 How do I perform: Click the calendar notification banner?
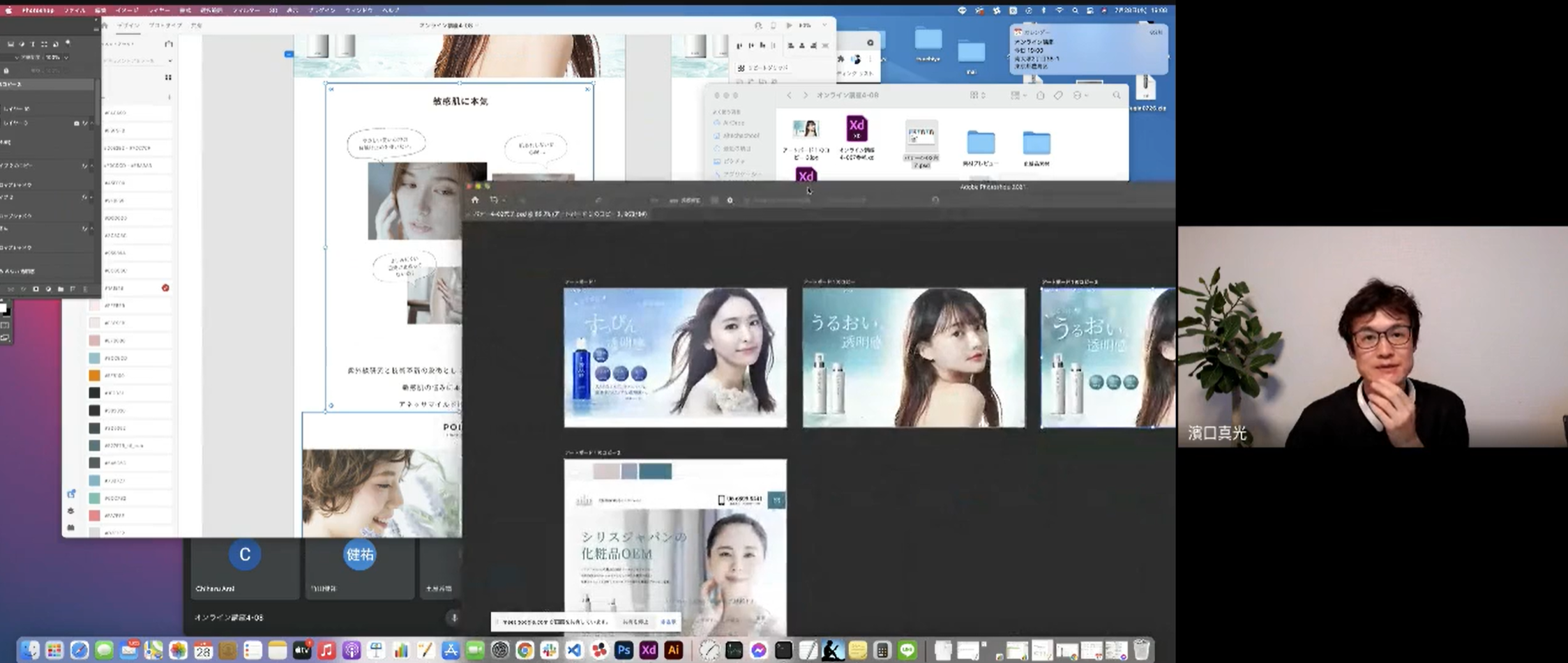(1089, 49)
